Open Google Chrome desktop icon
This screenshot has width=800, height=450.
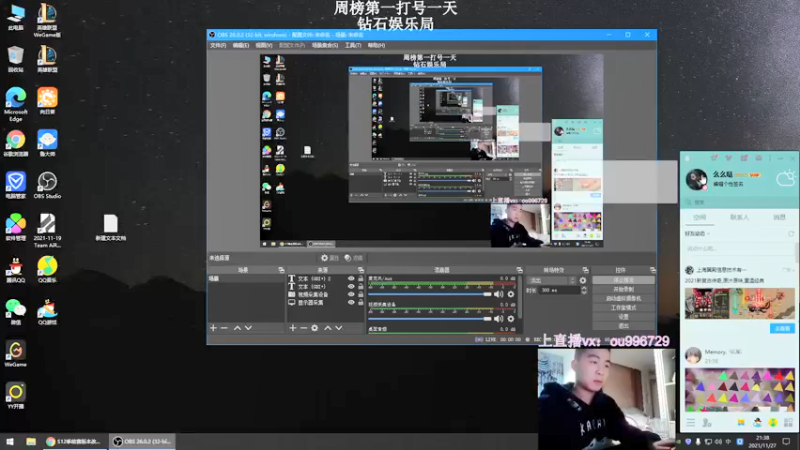15,143
